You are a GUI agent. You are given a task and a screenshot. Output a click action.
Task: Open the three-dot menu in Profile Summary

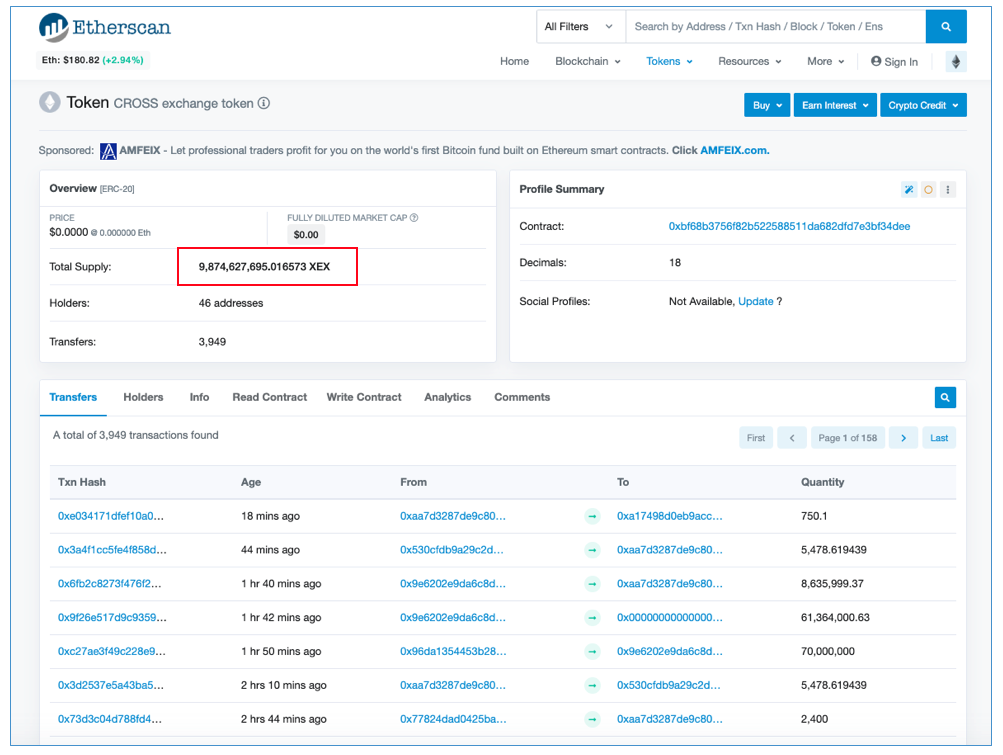[x=947, y=190]
